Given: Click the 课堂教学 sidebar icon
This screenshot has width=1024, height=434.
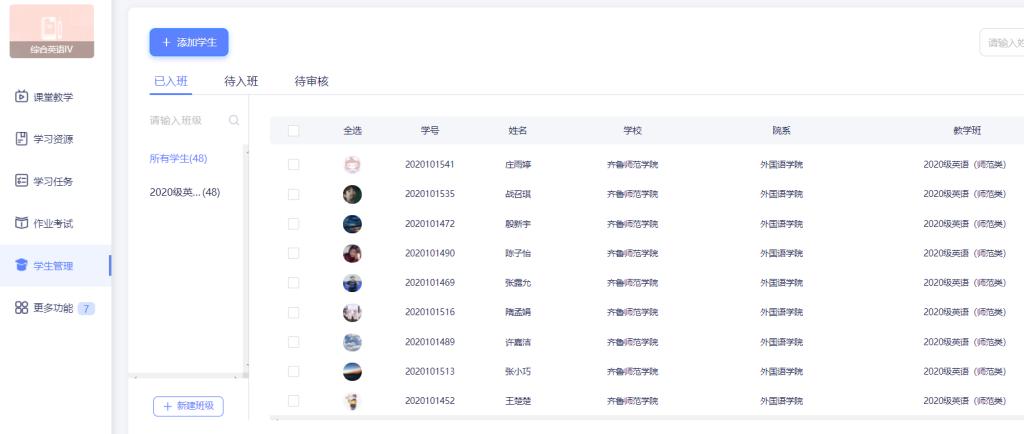Looking at the screenshot, I should pos(22,97).
